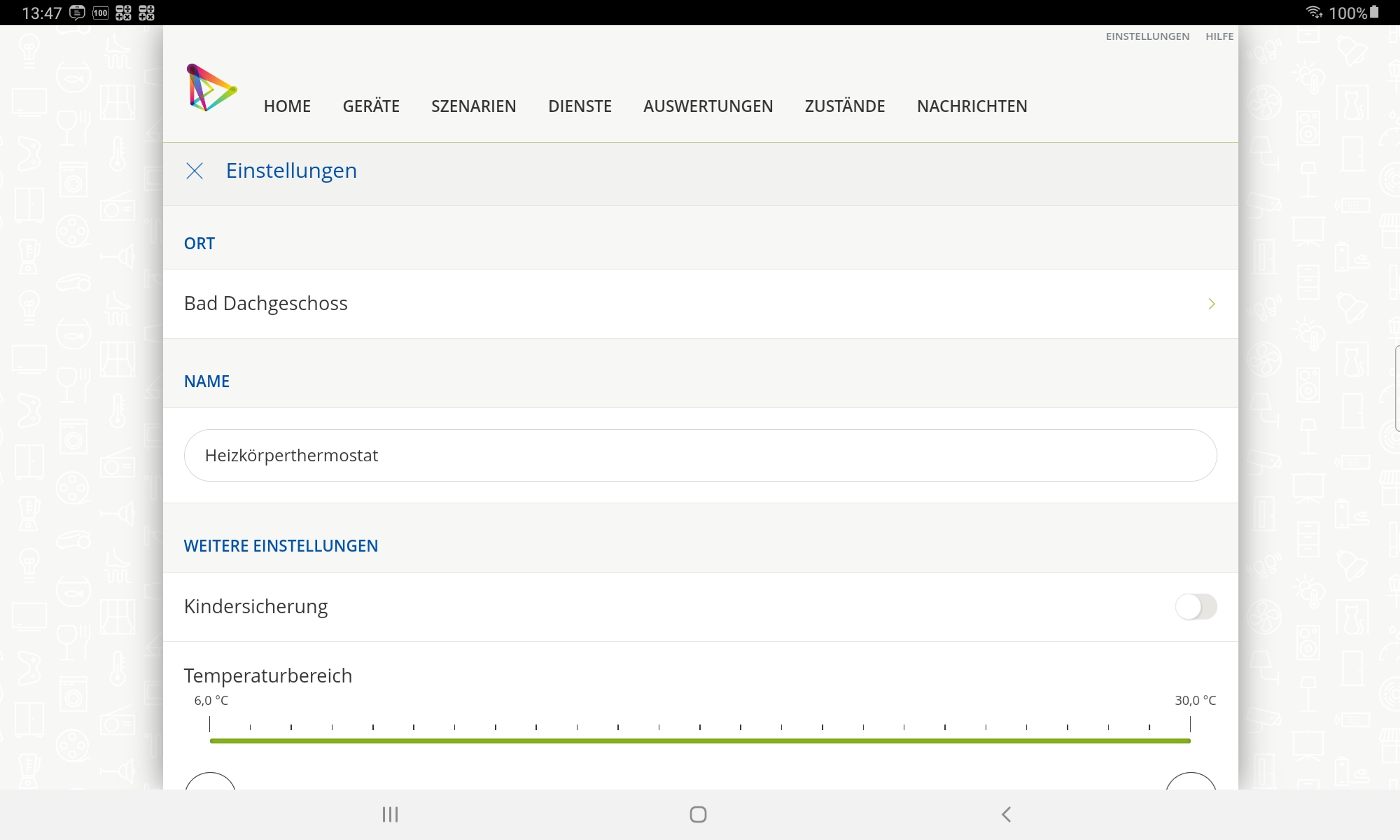Tap the Wi-Fi icon in status bar
1400x840 pixels.
point(1313,13)
